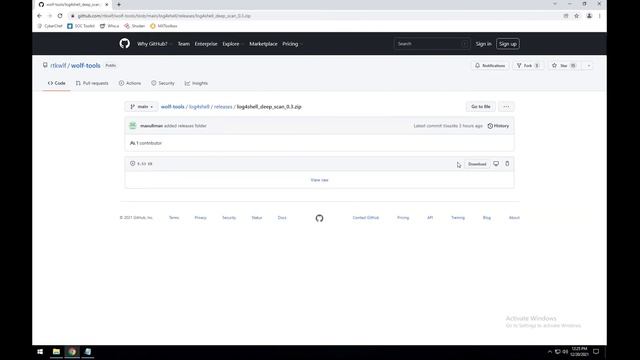Go back using browser back arrow
Screen dimensions: 640x360
coord(39,16)
